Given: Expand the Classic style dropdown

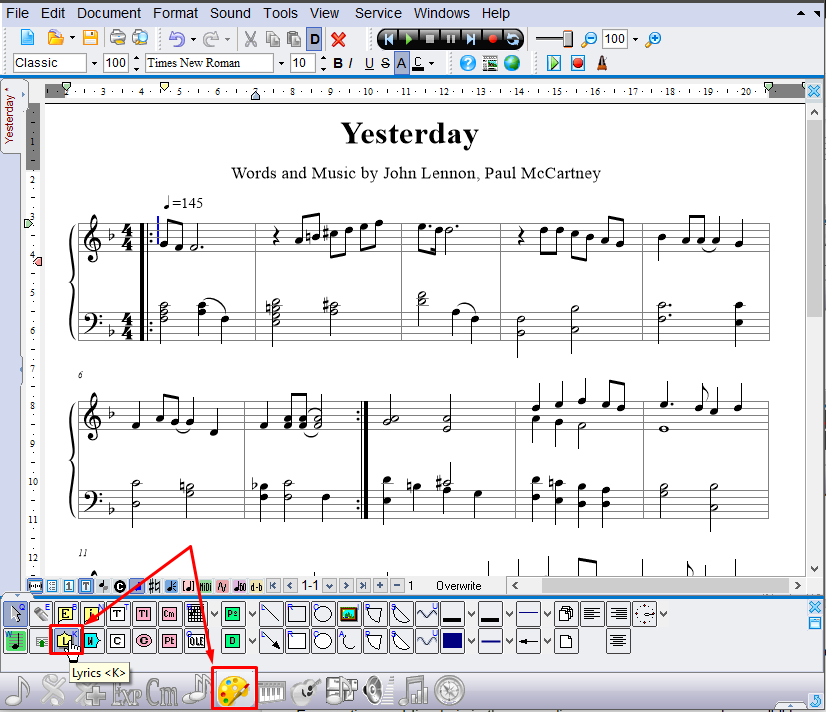Looking at the screenshot, I should point(94,64).
